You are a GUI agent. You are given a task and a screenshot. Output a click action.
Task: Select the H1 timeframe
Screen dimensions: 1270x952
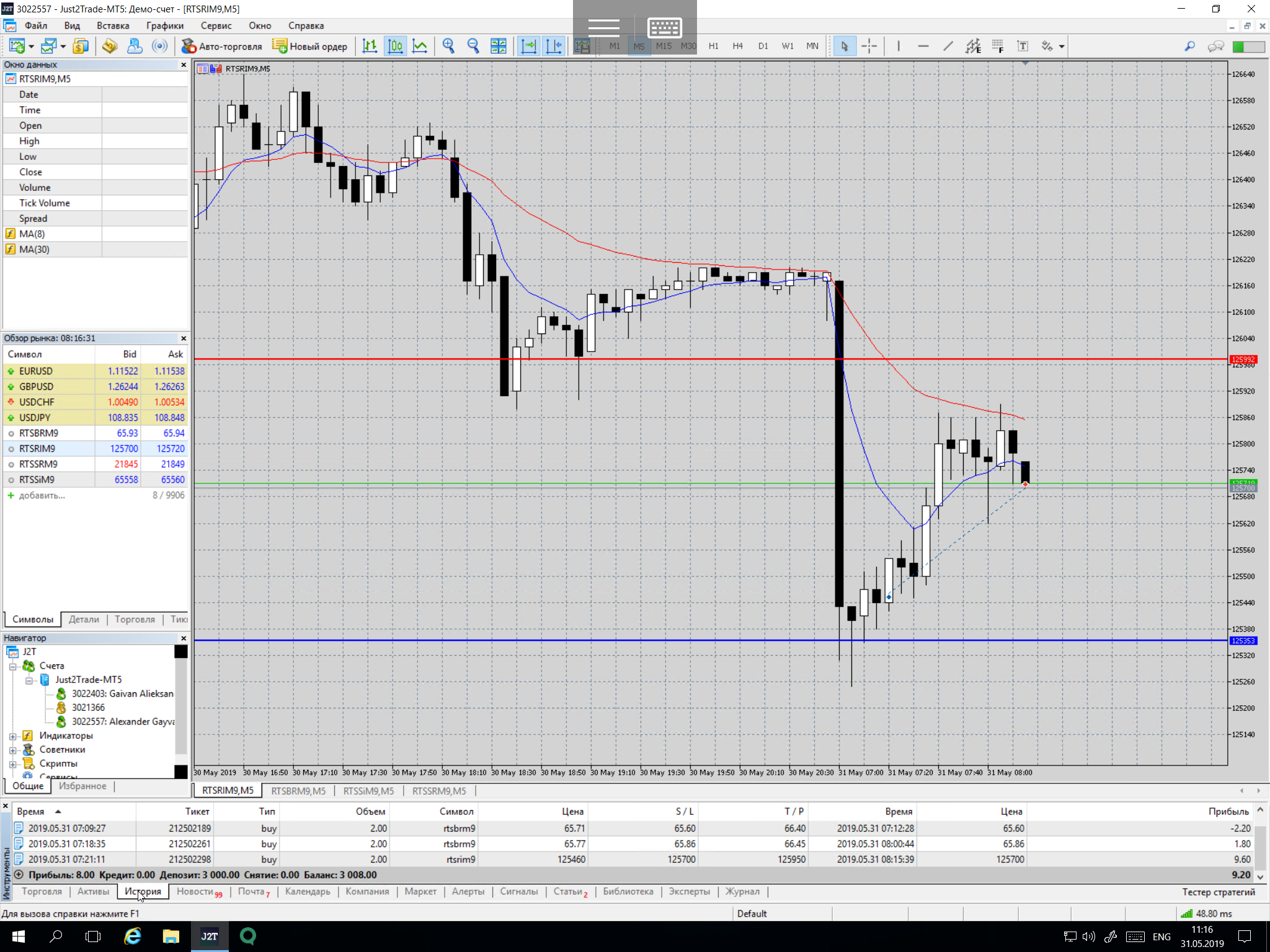coord(713,46)
